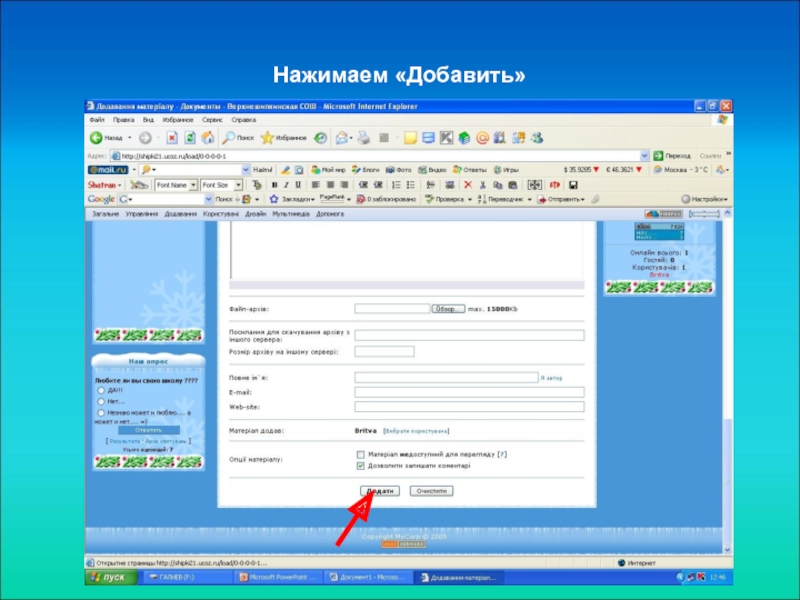800x600 pixels.
Task: Toggle Underline in Shatran toolbar
Action: (x=298, y=185)
